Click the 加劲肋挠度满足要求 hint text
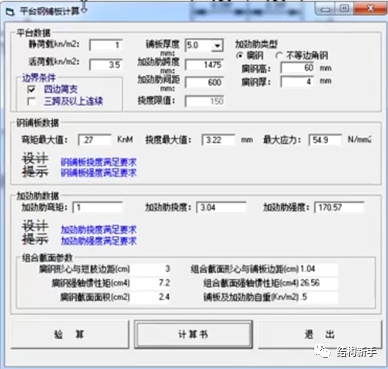The width and height of the screenshot is (388, 369). [x=99, y=230]
